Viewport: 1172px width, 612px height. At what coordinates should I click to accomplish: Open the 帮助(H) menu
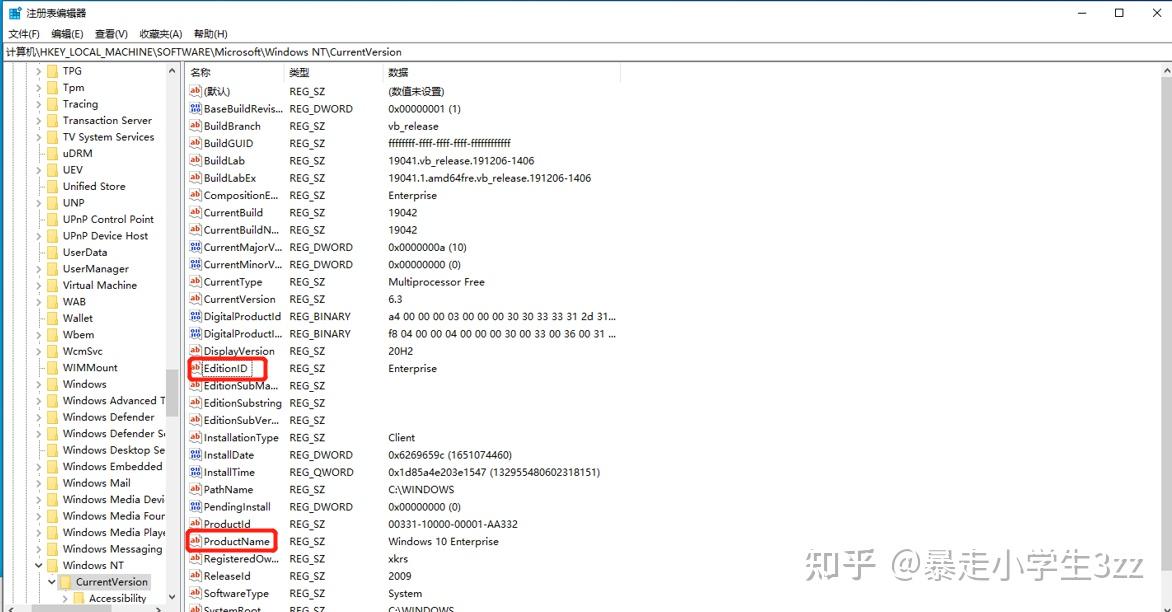pyautogui.click(x=211, y=34)
